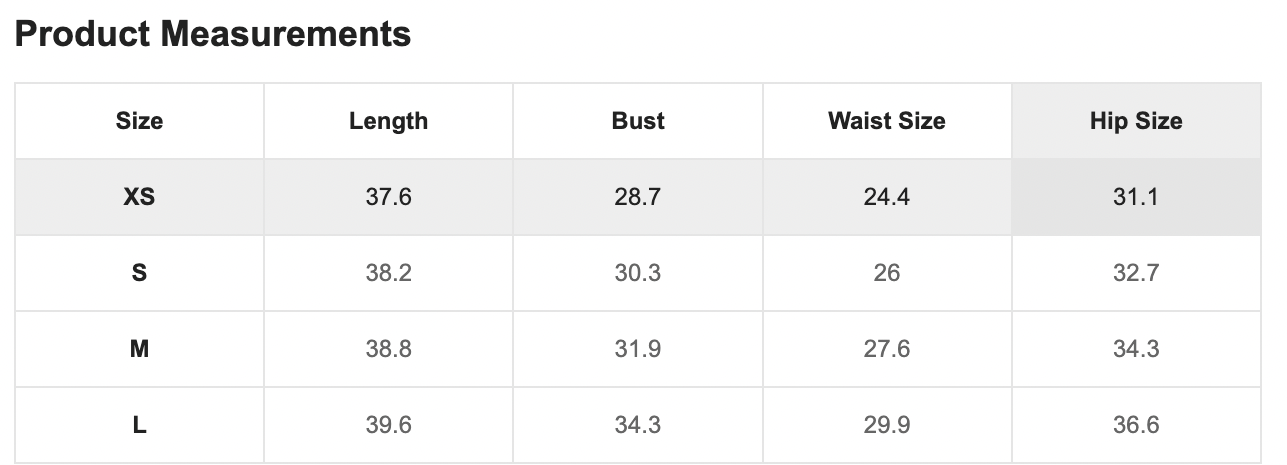Click the M bust value 31.9

638,349
